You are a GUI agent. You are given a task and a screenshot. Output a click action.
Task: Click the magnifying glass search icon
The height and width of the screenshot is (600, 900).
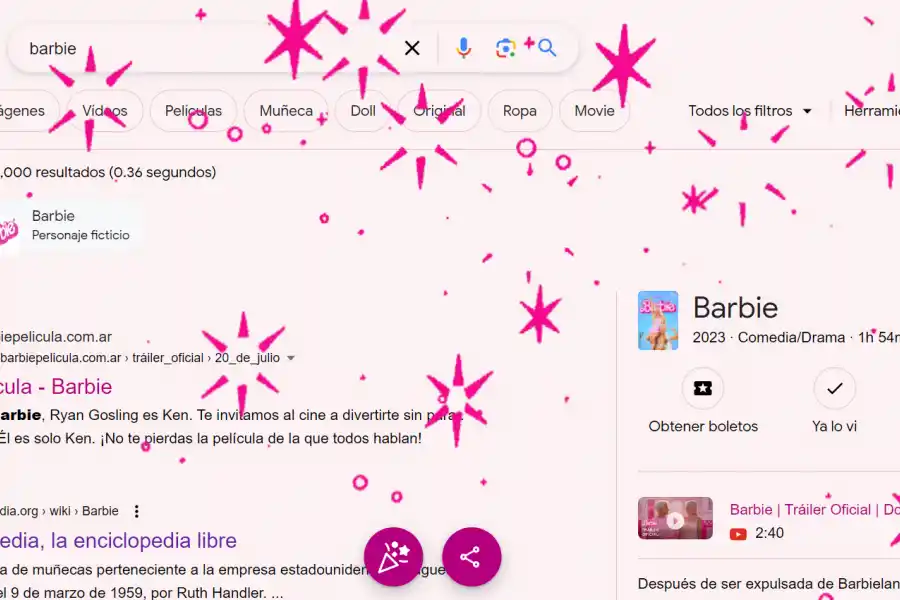[547, 48]
